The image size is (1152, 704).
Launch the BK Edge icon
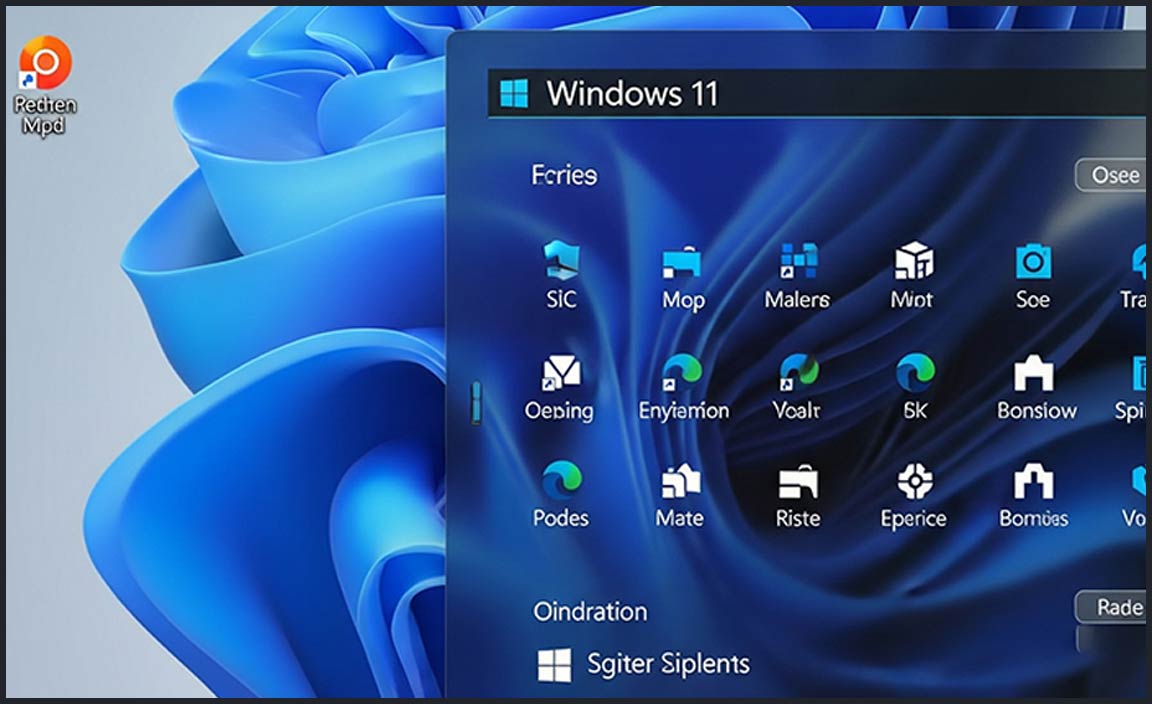tap(915, 373)
